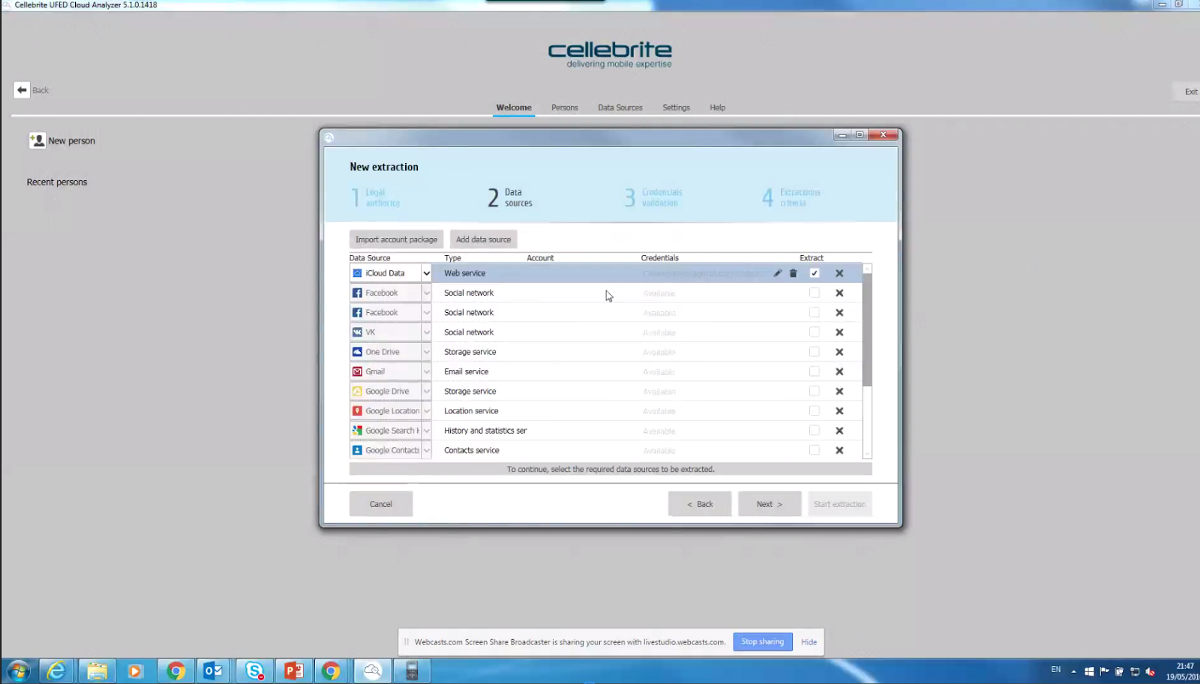The image size is (1200, 684).
Task: Click the pencil edit icon for iCloud Data
Action: pyautogui.click(x=777, y=273)
